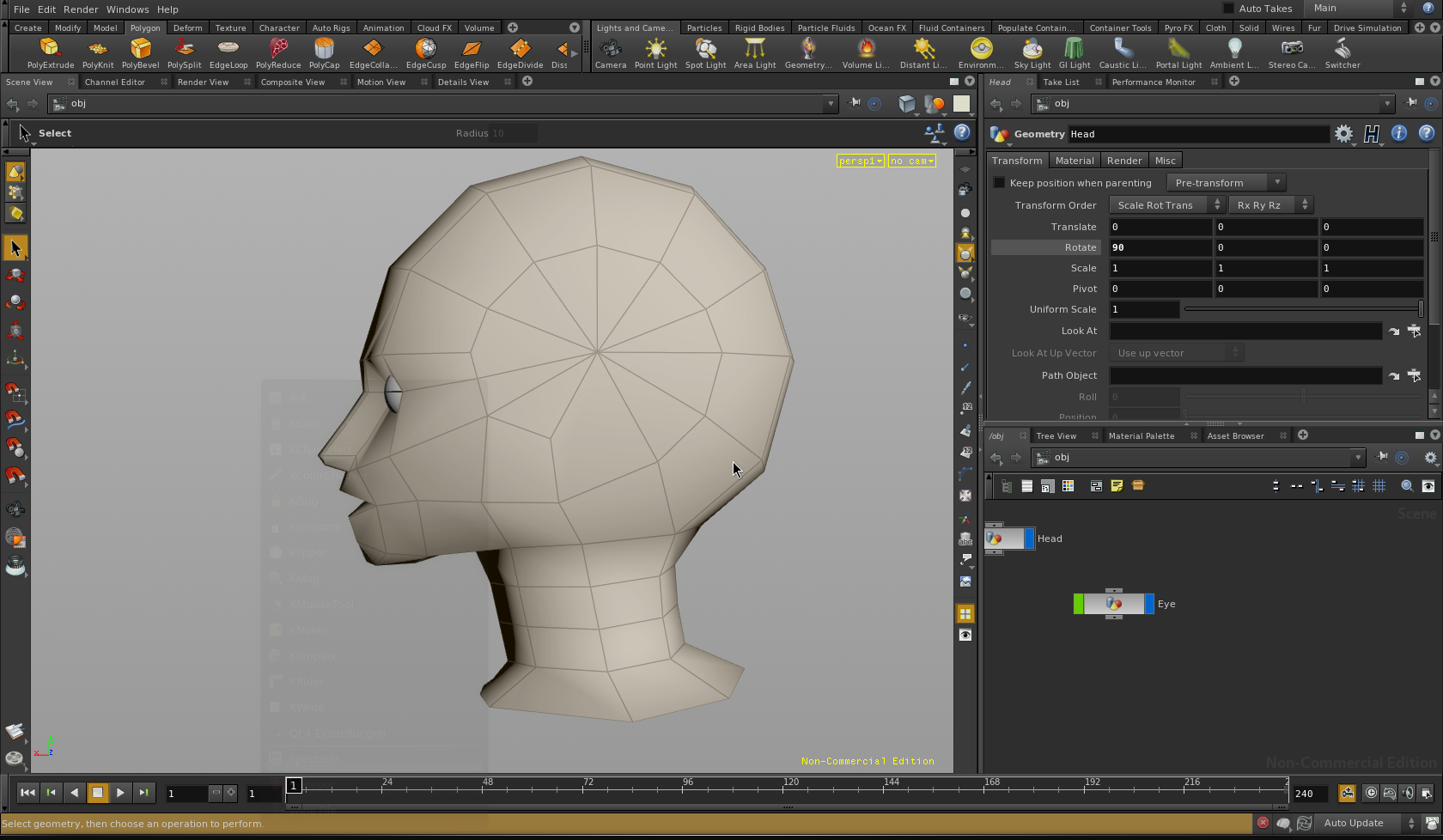1443x840 pixels.
Task: Toggle the Head node blue display flag
Action: click(x=1029, y=539)
